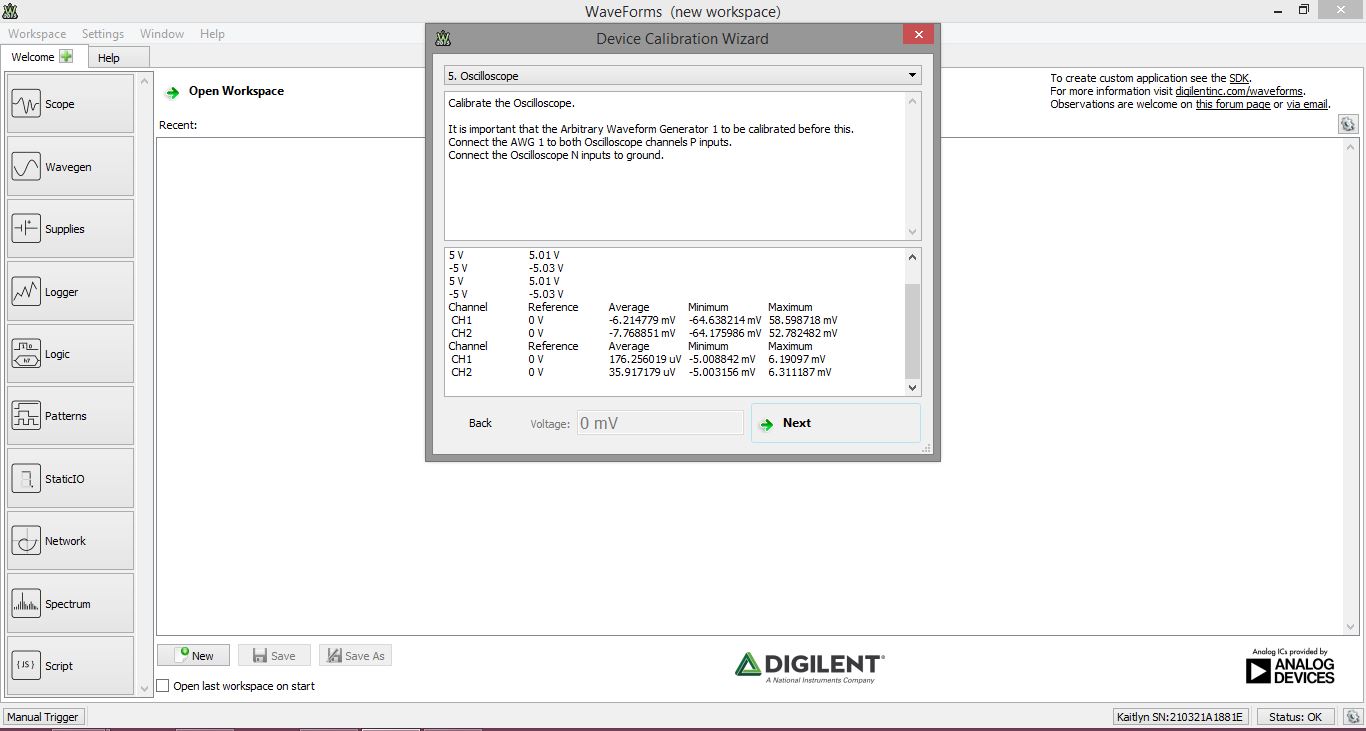Click instructions pane scroll down arrow
Screen dimensions: 1366x731
click(912, 232)
